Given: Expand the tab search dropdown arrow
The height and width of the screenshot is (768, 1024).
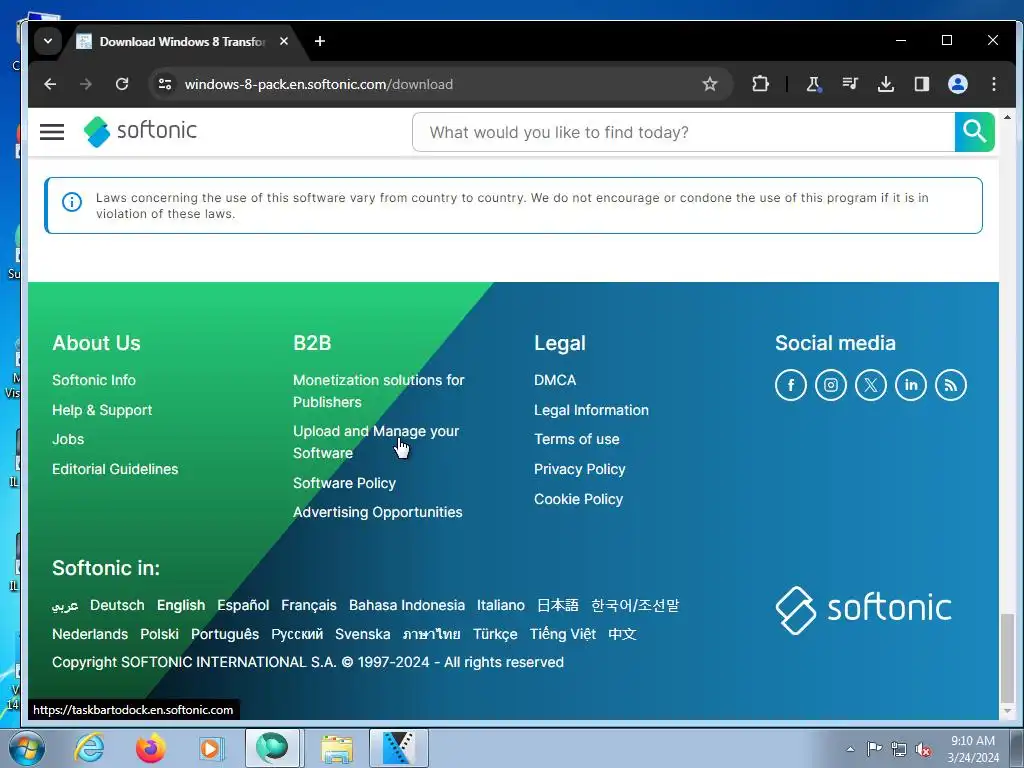Looking at the screenshot, I should (48, 41).
